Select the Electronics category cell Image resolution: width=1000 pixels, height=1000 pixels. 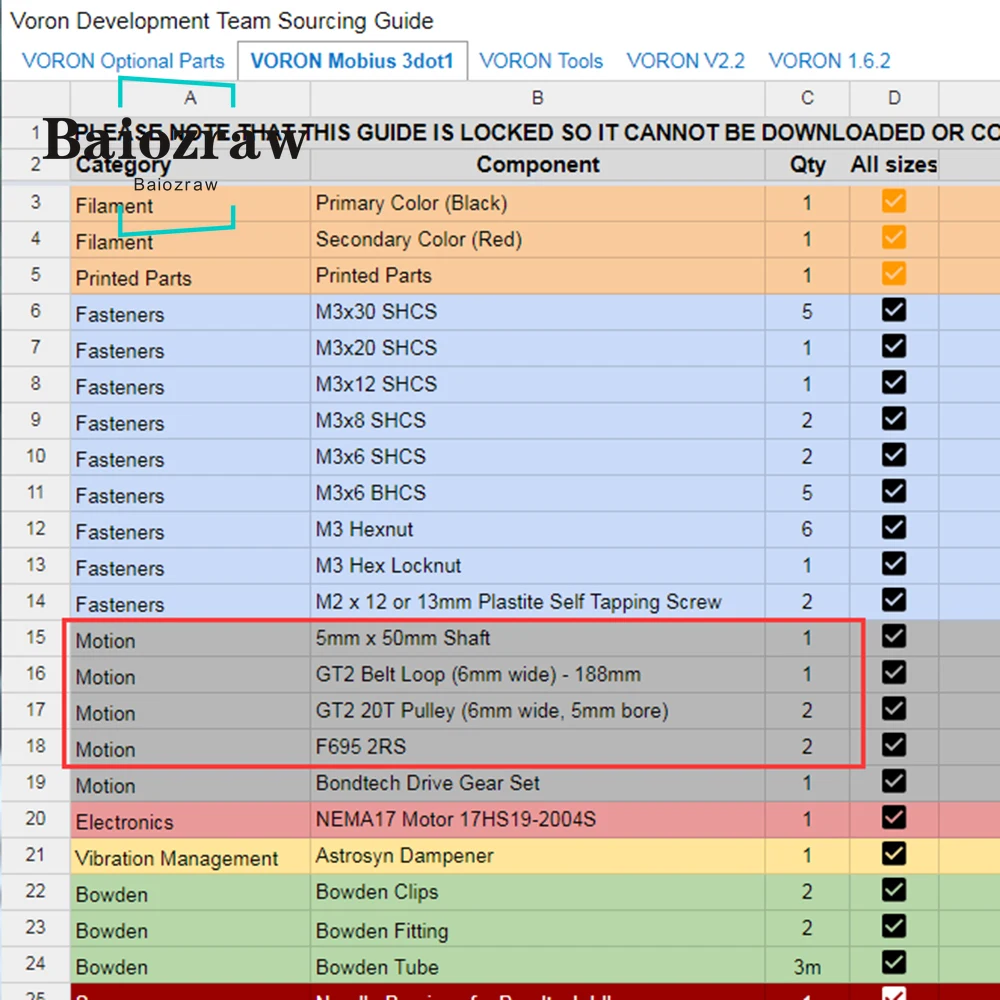pyautogui.click(x=190, y=820)
